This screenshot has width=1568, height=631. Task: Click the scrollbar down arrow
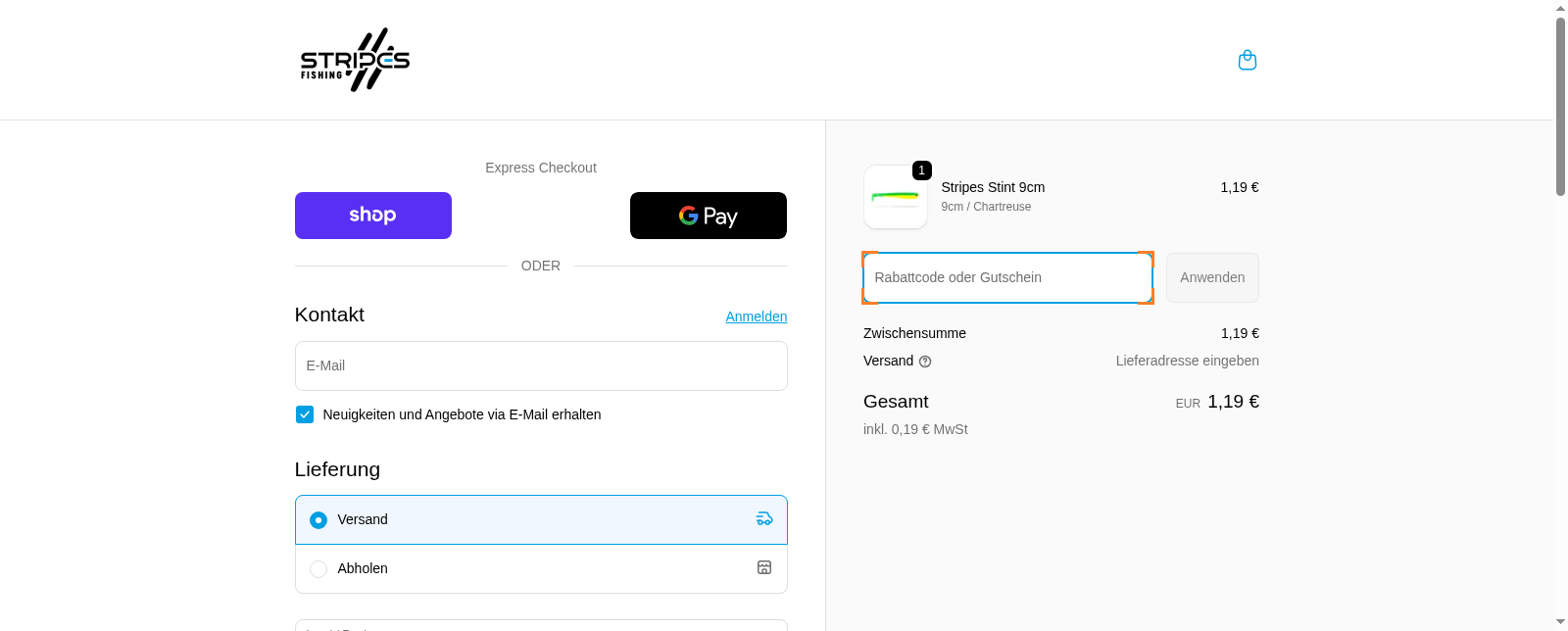point(1560,622)
